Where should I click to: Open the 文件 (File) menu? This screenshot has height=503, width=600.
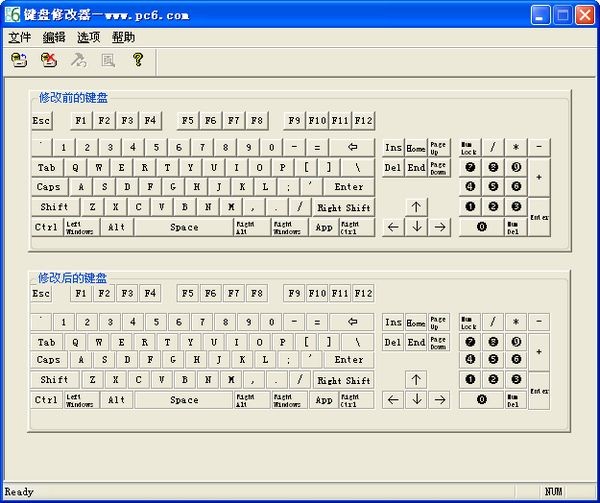(x=20, y=37)
